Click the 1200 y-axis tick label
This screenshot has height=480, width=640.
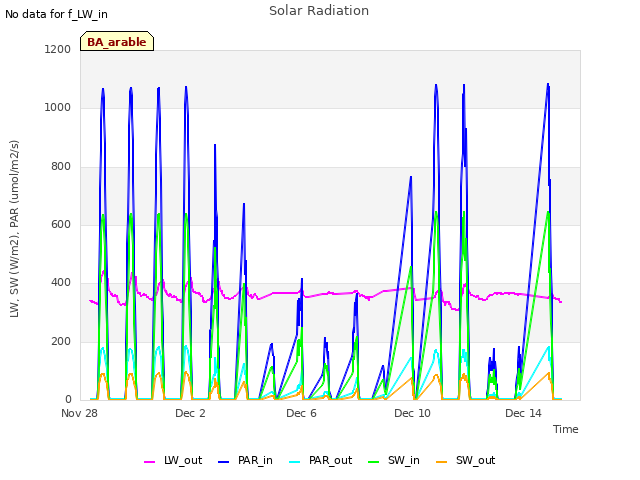tap(58, 49)
